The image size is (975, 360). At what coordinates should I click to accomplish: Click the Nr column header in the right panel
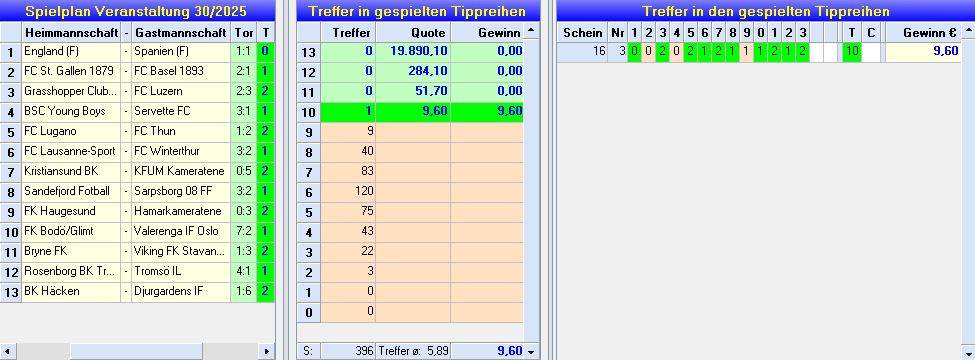(617, 32)
